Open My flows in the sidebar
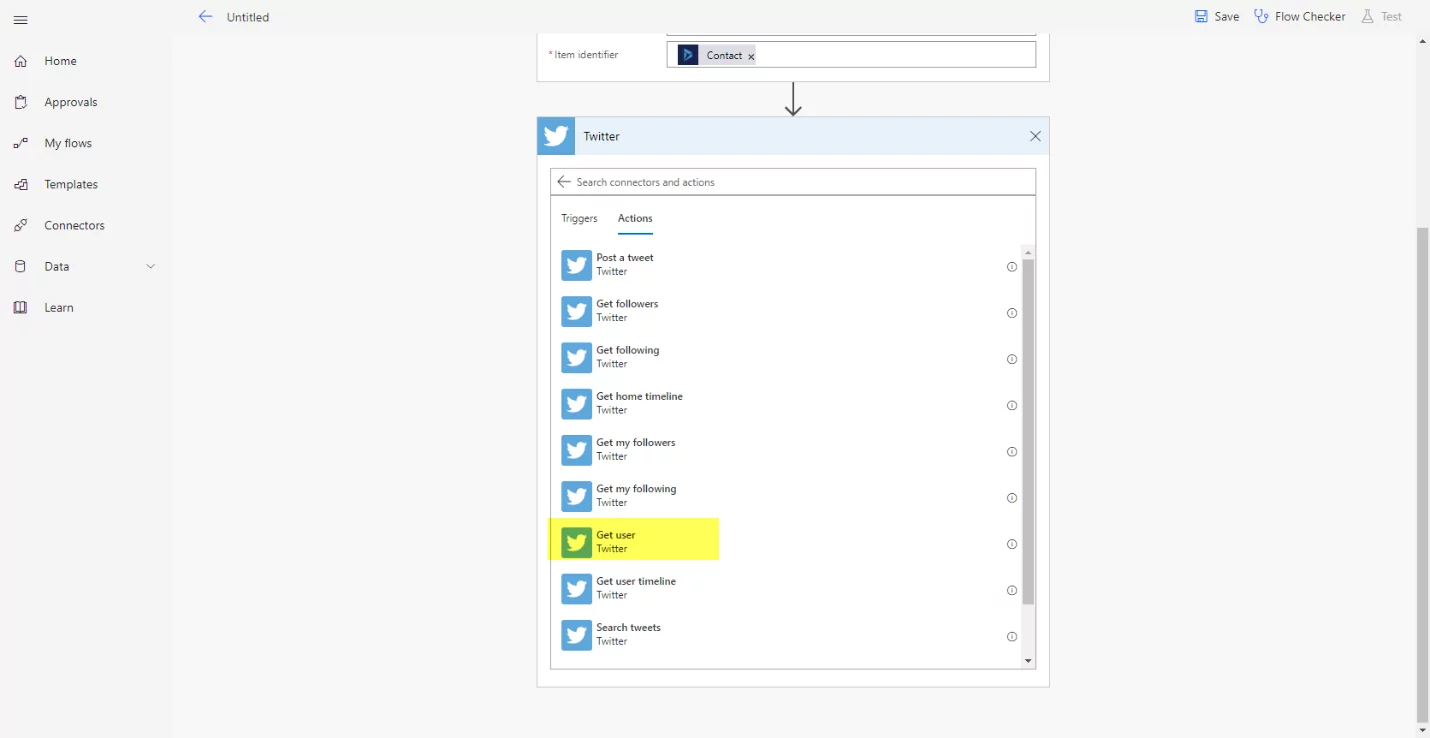Viewport: 1430px width, 738px height. click(x=68, y=143)
